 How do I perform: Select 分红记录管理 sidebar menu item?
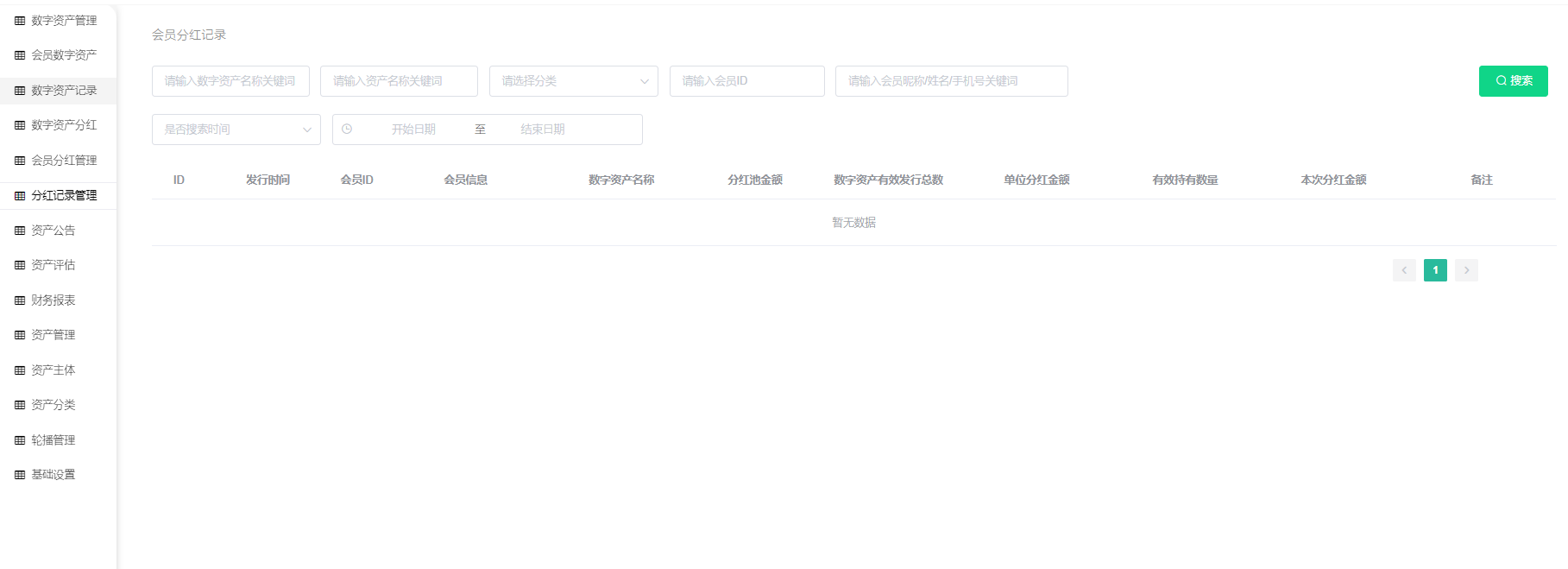coord(64,196)
